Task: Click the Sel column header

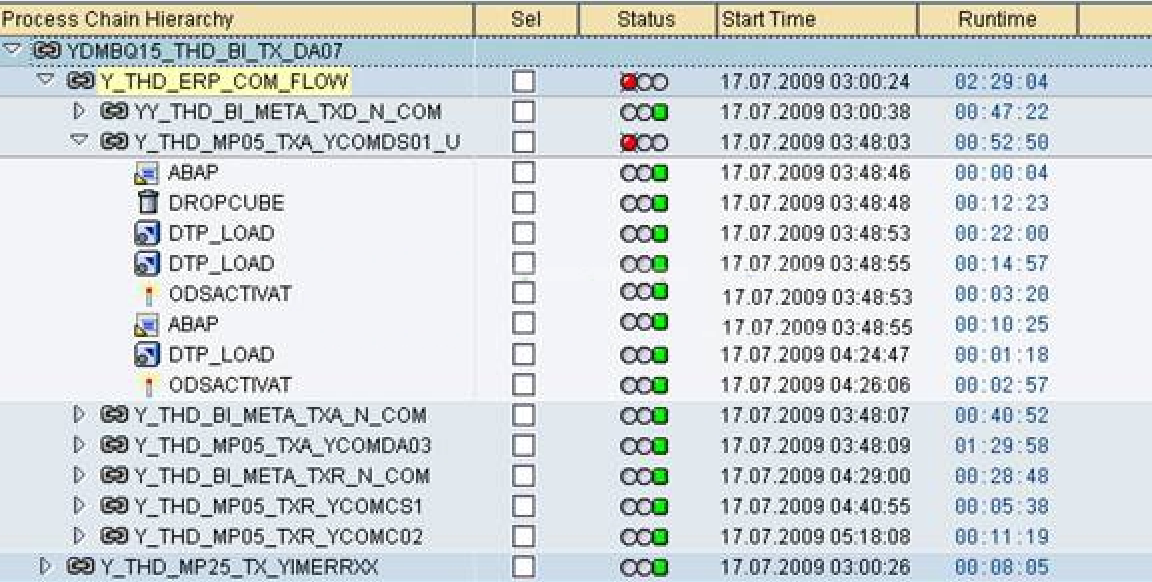Action: pyautogui.click(x=527, y=19)
